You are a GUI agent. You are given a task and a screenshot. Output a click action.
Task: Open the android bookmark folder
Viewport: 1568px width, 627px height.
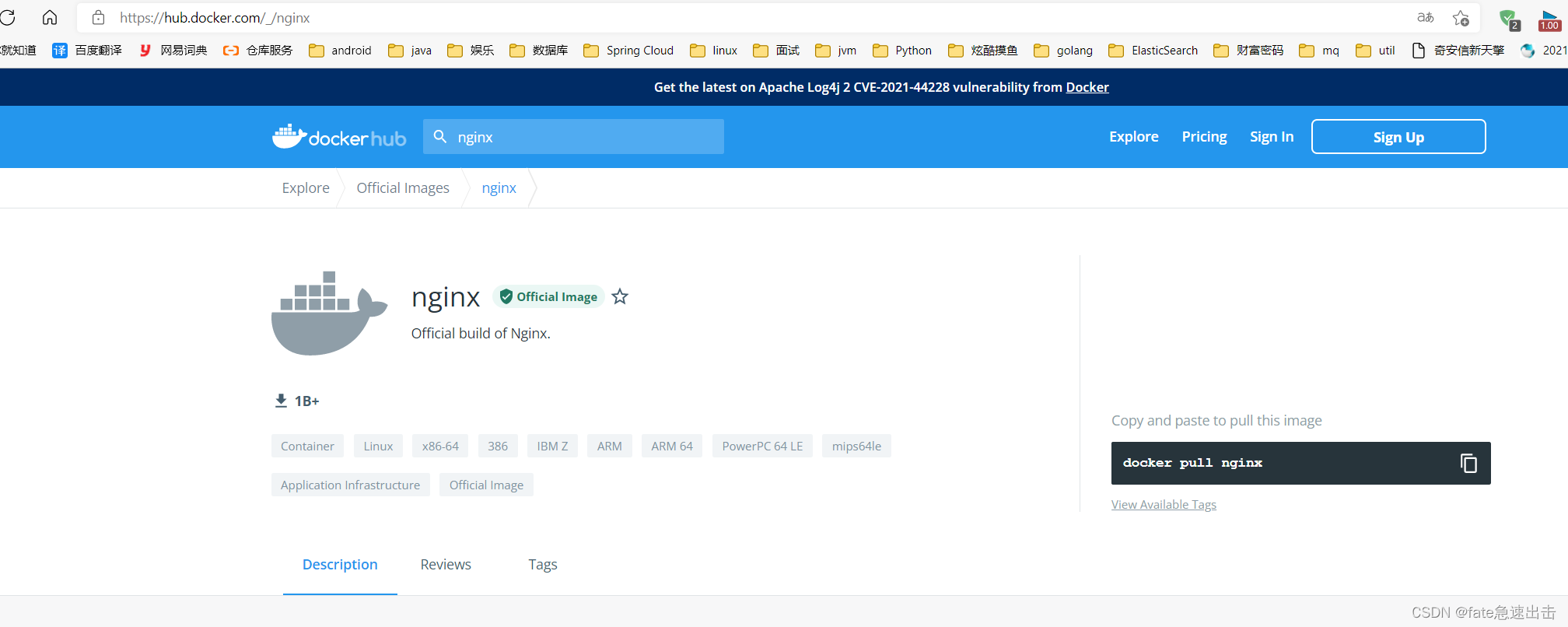pos(340,51)
